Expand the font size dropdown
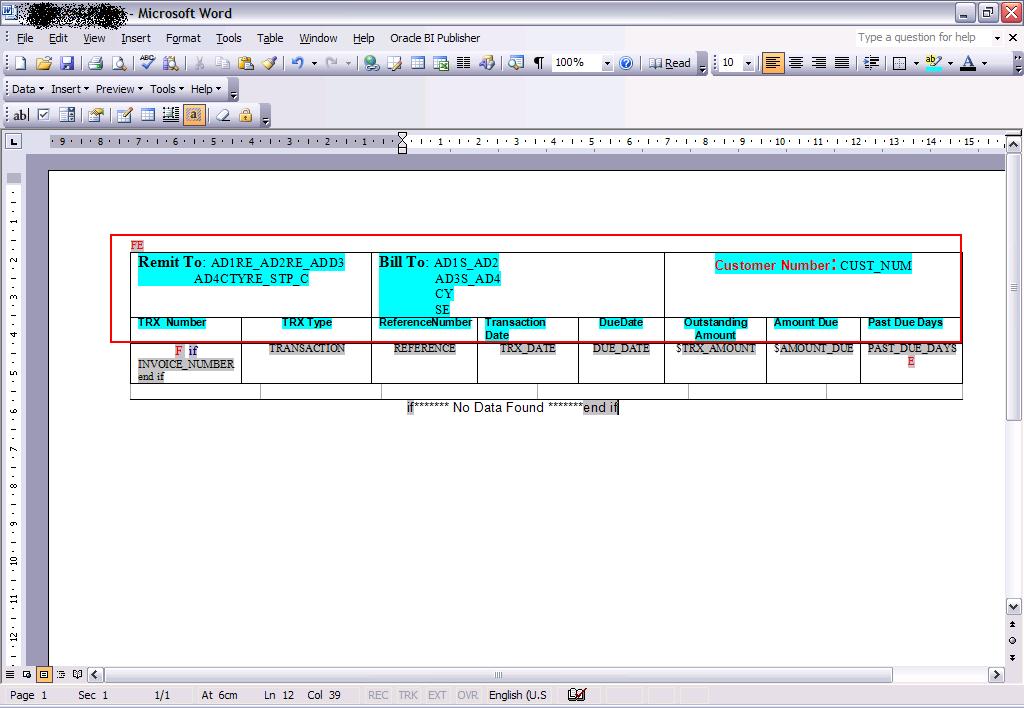This screenshot has height=708, width=1024. tap(747, 62)
